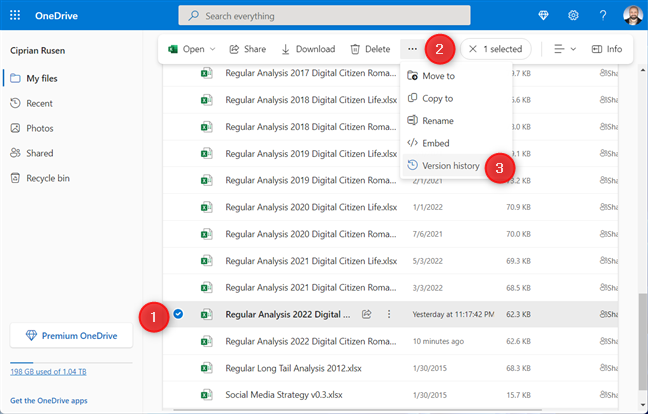This screenshot has height=414, width=648.
Task: Click Download in the toolbar
Action: click(308, 49)
